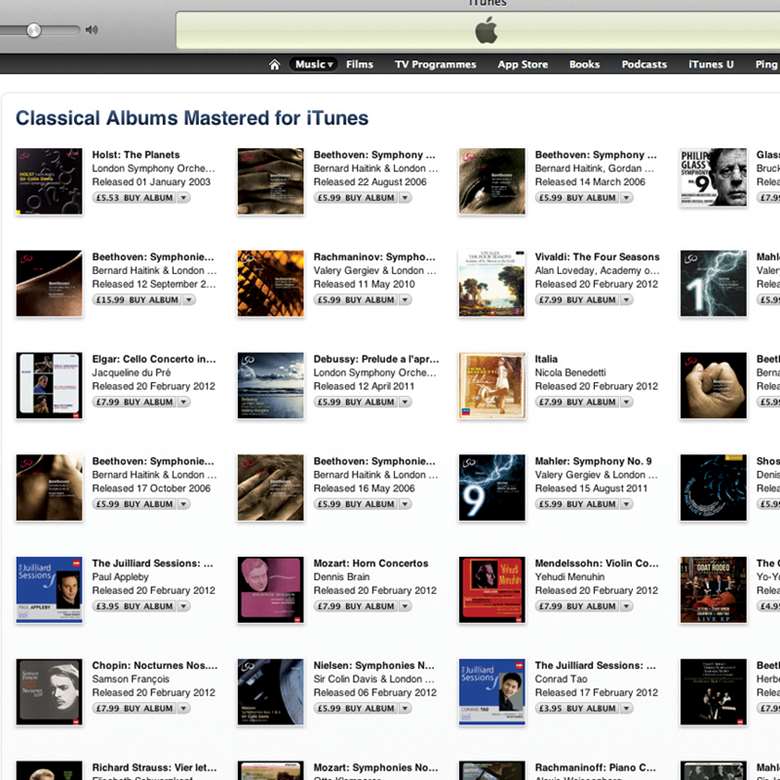Open Rachmaninoff: Piano C... title
This screenshot has height=780, width=780.
coord(595,768)
